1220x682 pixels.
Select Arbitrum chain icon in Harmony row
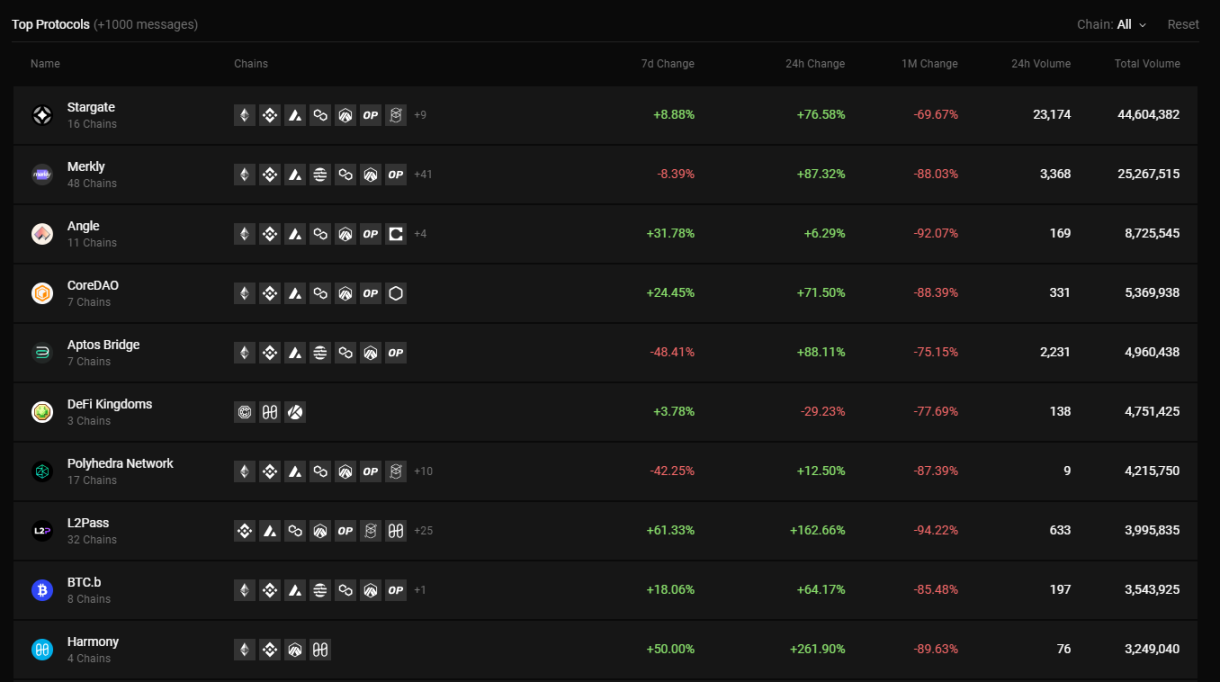295,649
